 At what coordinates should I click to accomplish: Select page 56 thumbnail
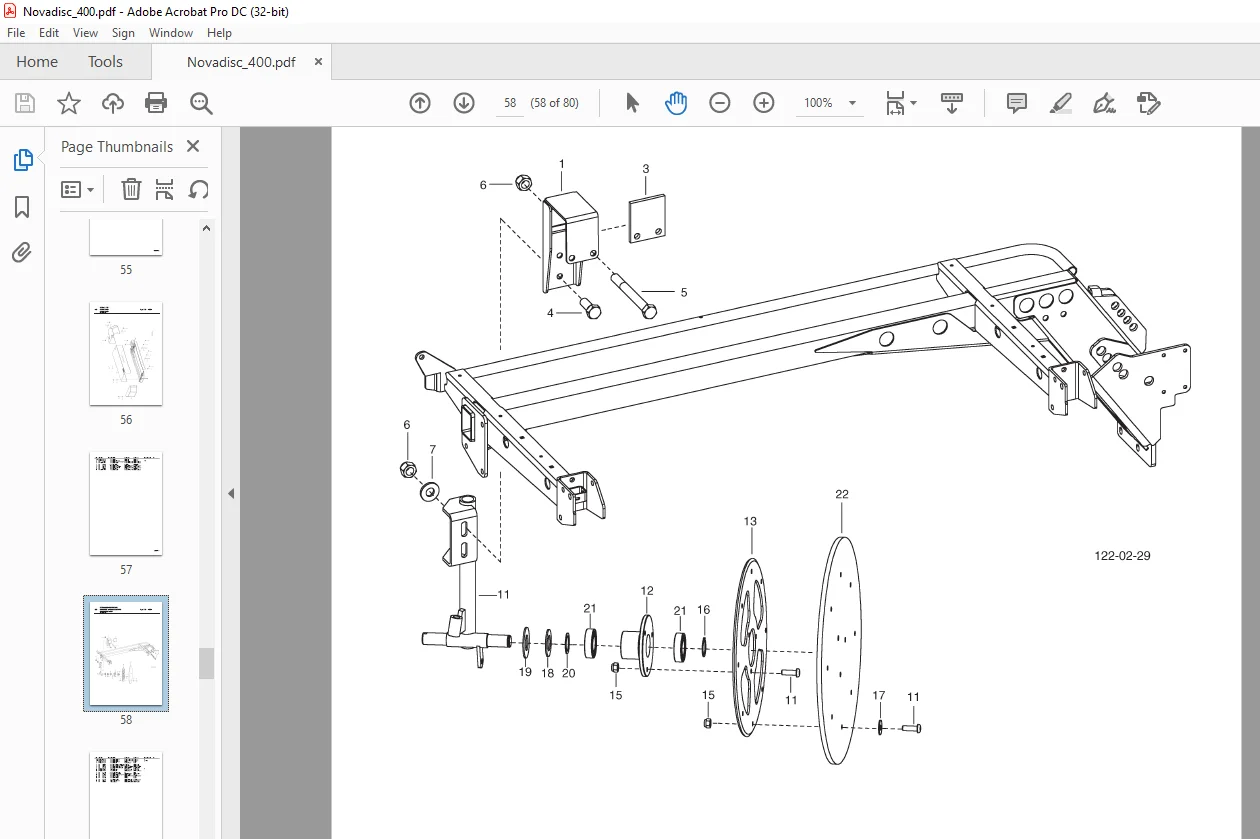126,354
